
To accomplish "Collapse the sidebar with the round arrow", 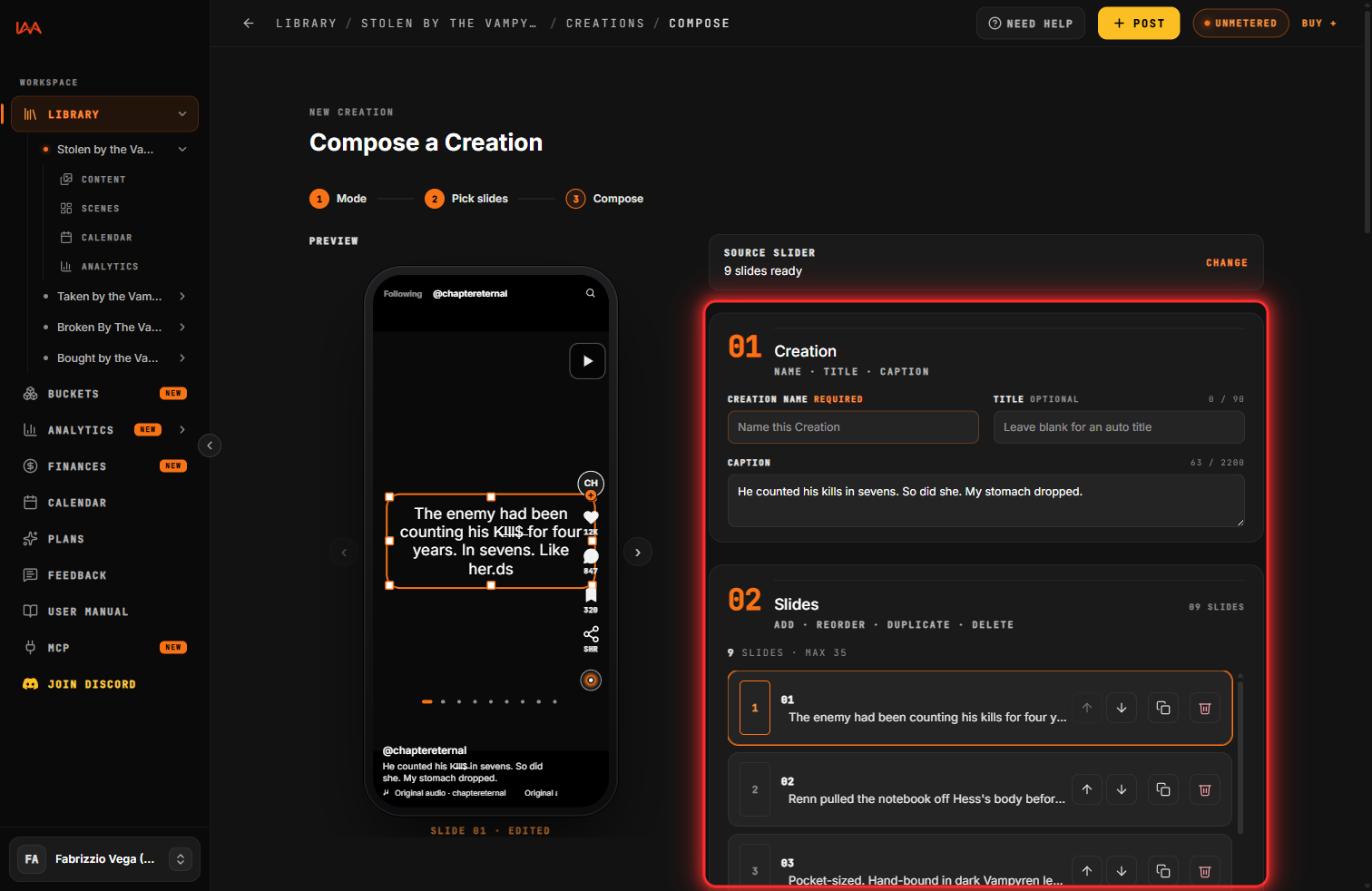I will (x=210, y=445).
